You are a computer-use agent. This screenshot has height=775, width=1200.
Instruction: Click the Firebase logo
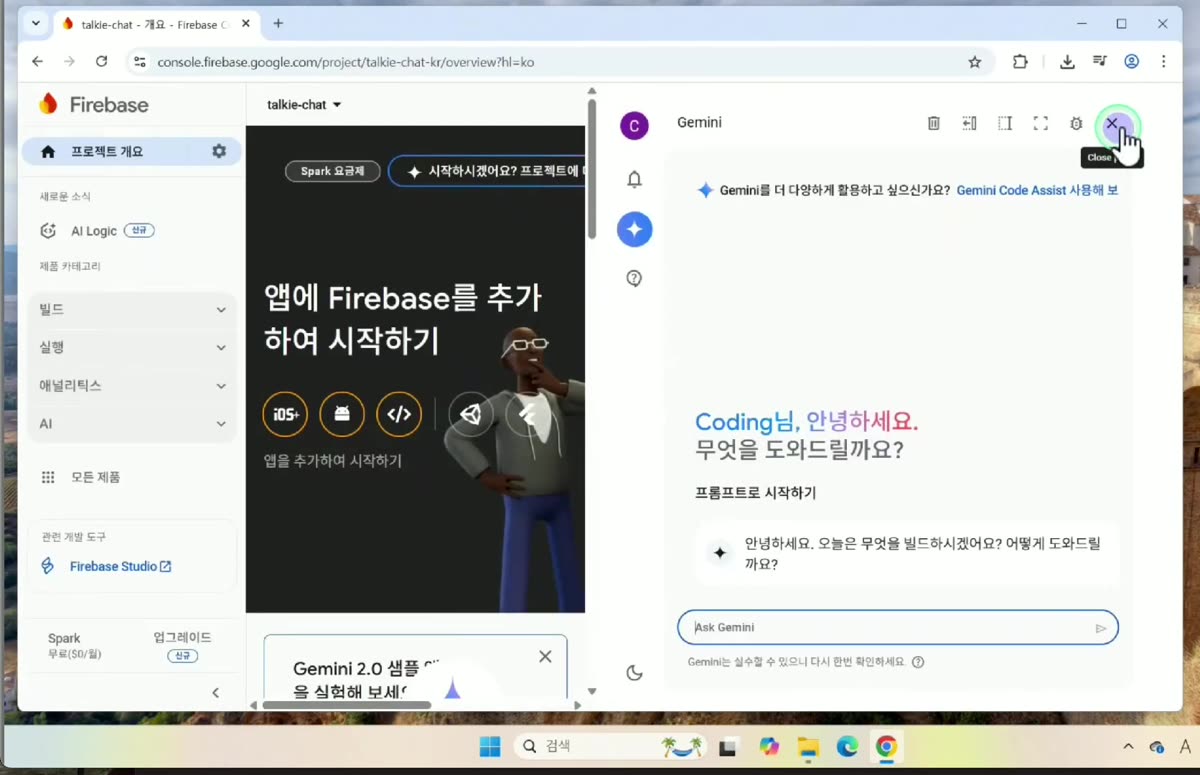tap(93, 104)
